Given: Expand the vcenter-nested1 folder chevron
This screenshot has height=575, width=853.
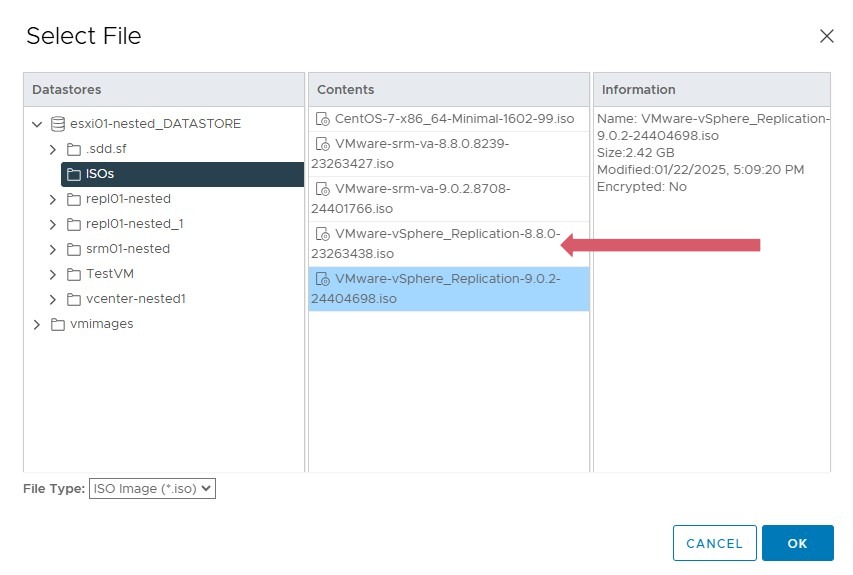Looking at the screenshot, I should click(53, 299).
